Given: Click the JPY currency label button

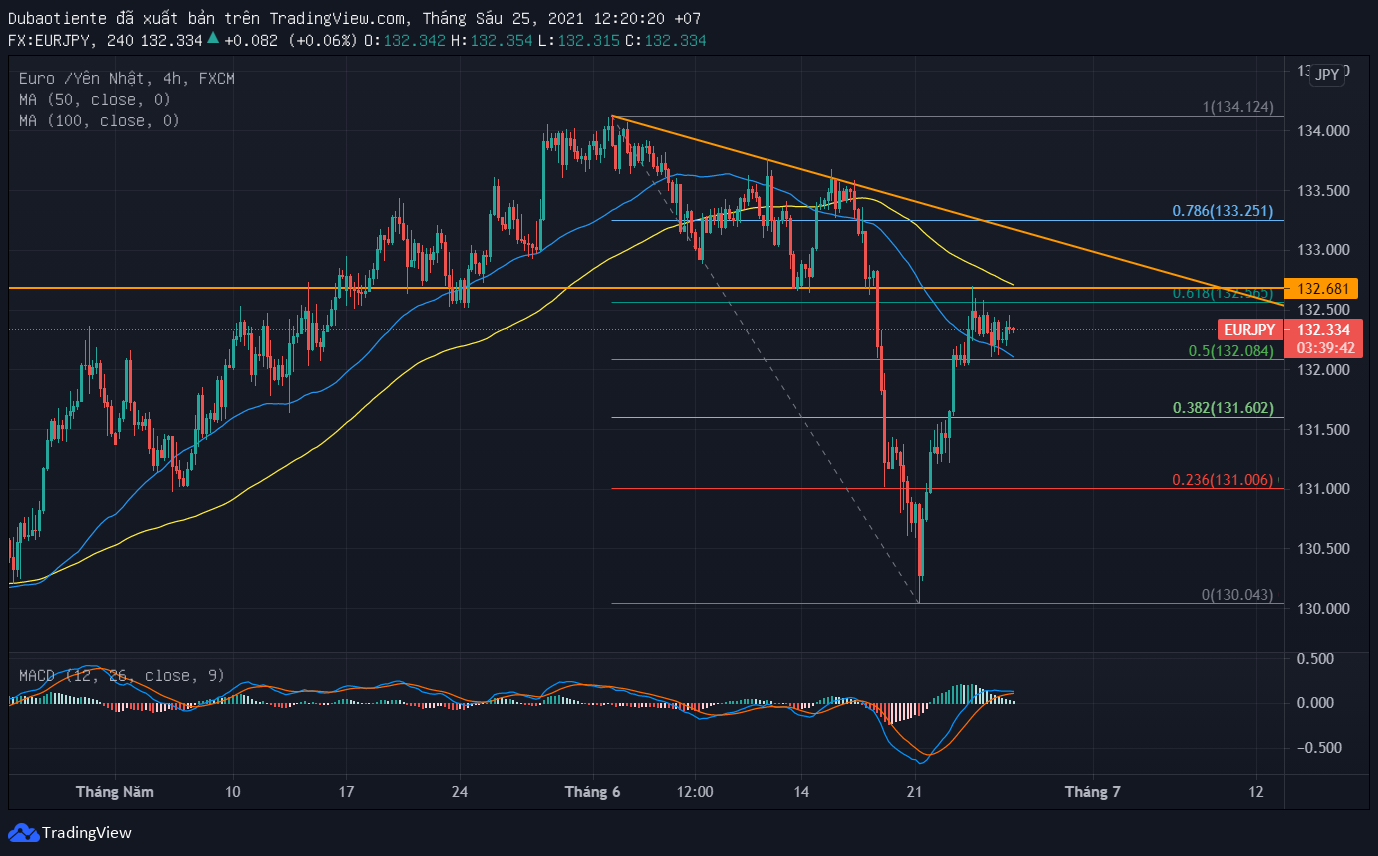Looking at the screenshot, I should tap(1327, 75).
